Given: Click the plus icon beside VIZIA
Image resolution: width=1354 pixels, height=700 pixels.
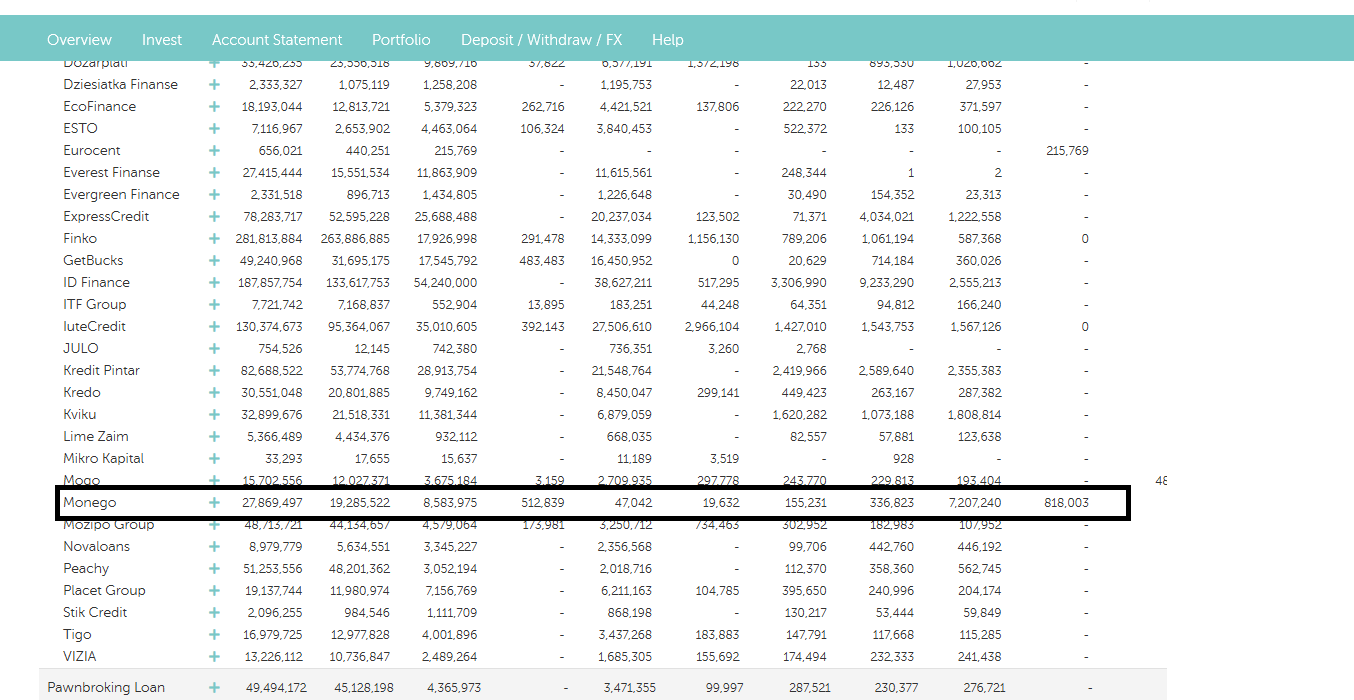Looking at the screenshot, I should pos(214,657).
